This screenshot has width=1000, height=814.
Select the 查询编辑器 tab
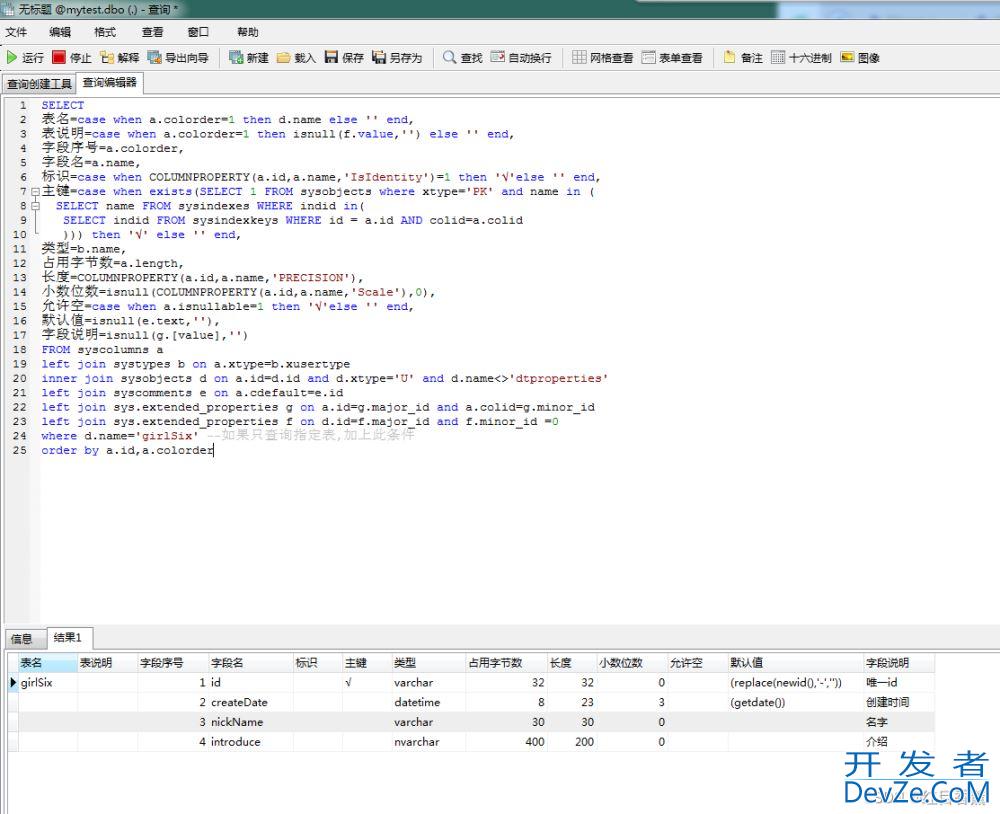coord(110,83)
